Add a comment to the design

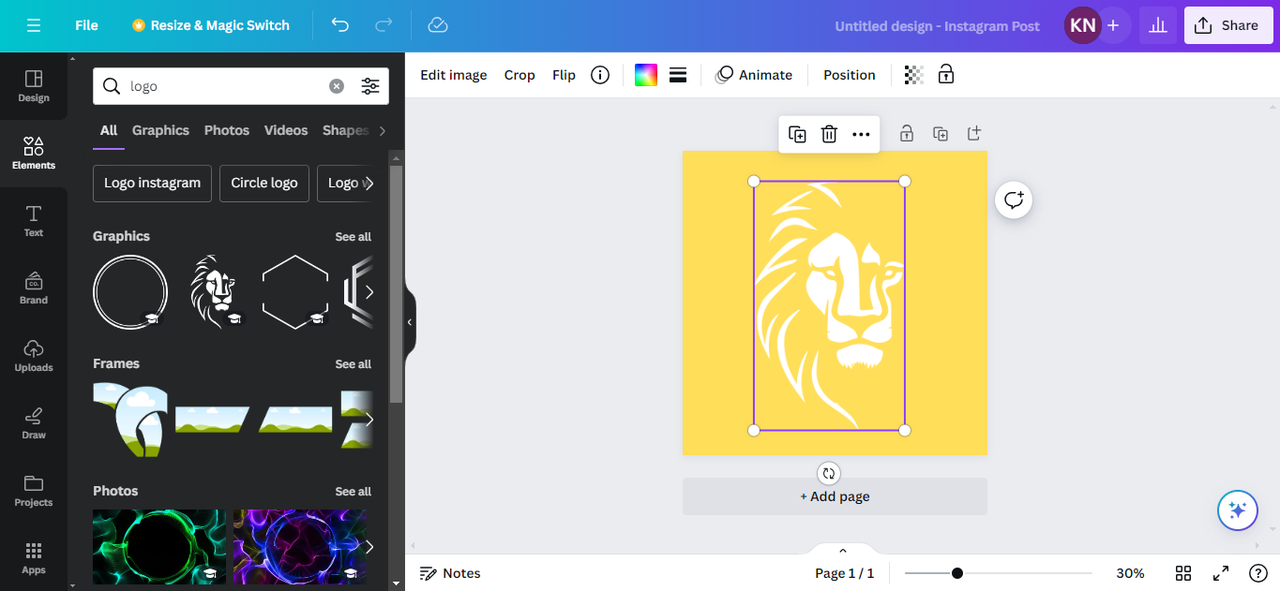1014,200
